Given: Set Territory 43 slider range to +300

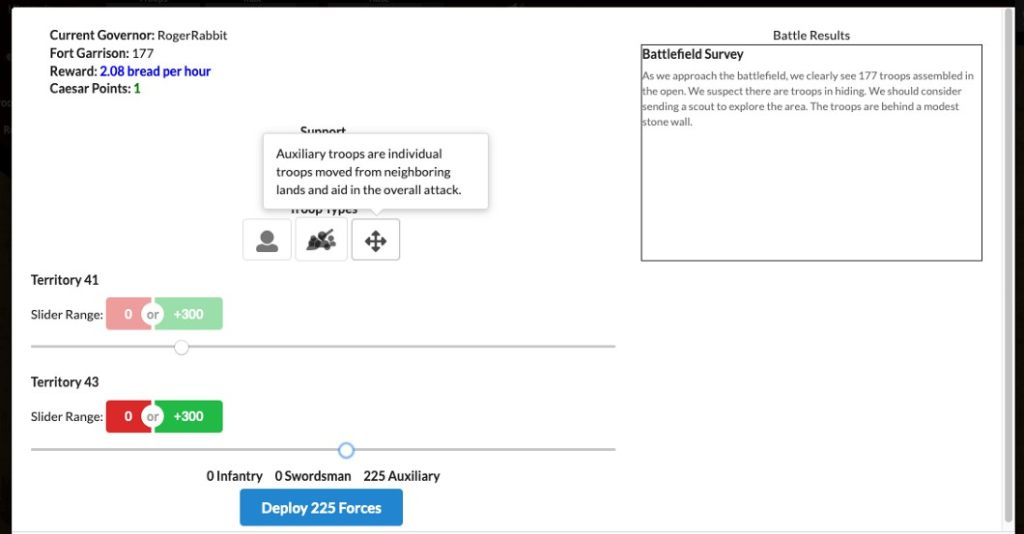Looking at the screenshot, I should [x=192, y=416].
